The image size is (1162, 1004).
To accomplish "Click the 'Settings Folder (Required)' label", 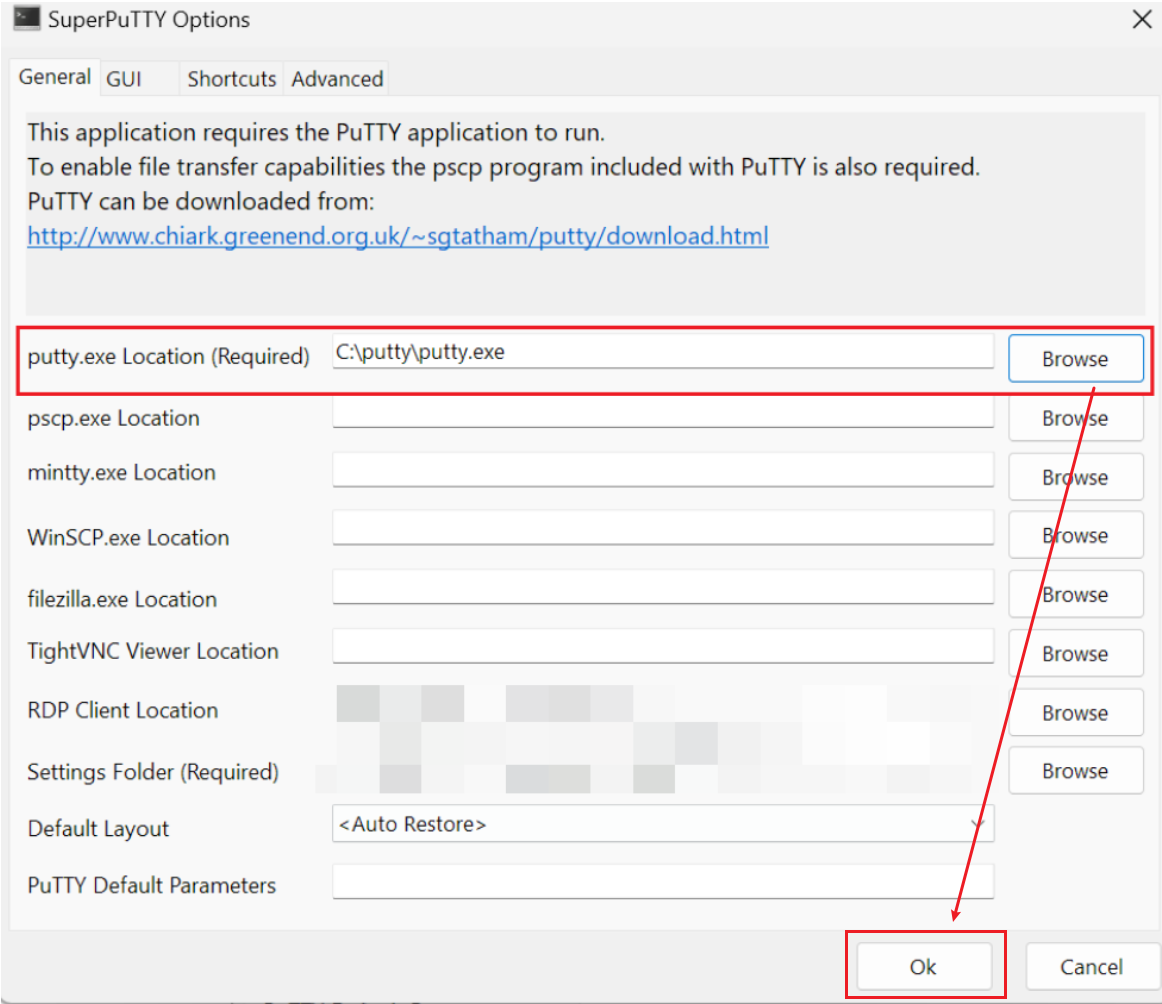I will coord(153,772).
